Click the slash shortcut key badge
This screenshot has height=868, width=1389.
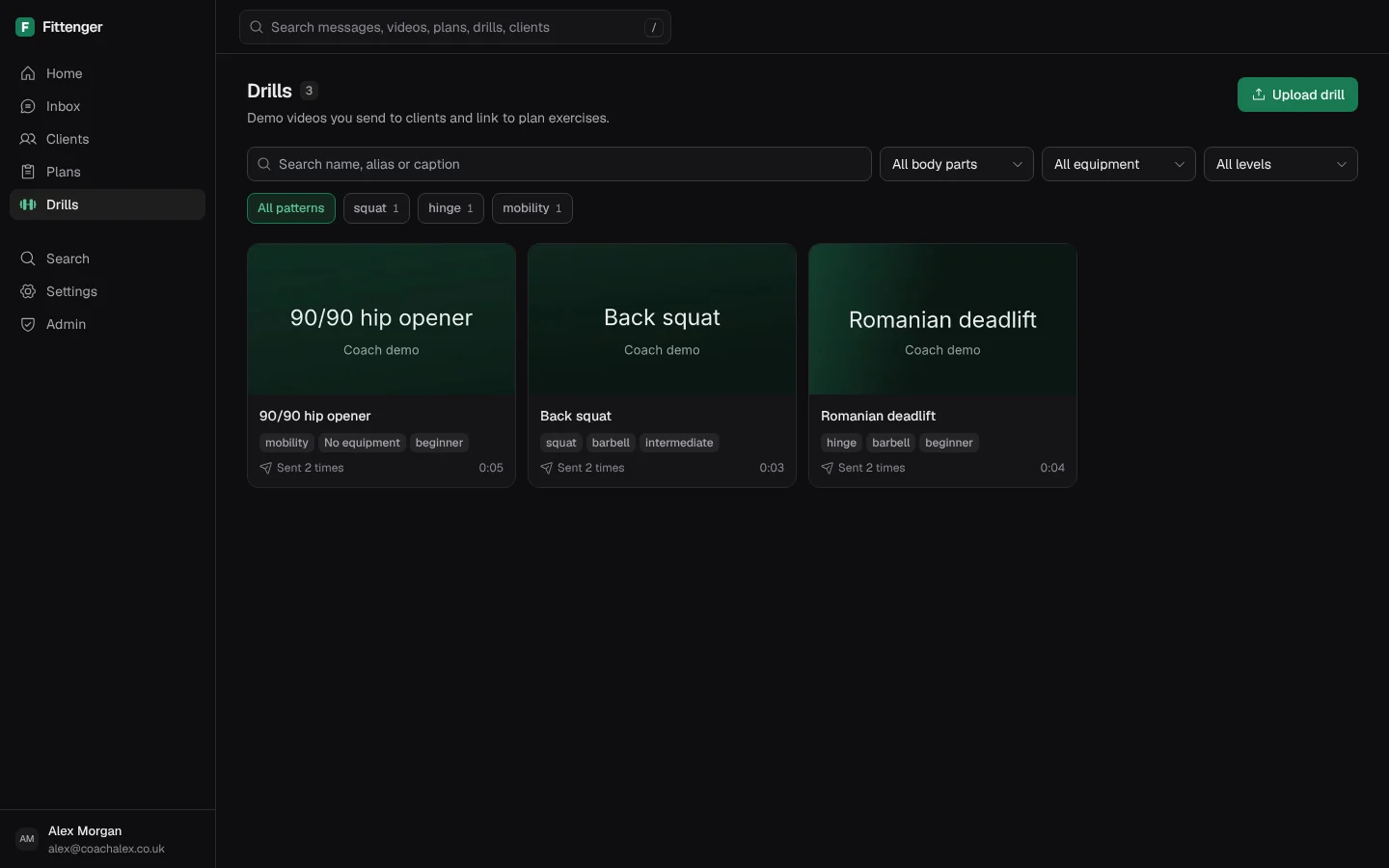click(654, 28)
